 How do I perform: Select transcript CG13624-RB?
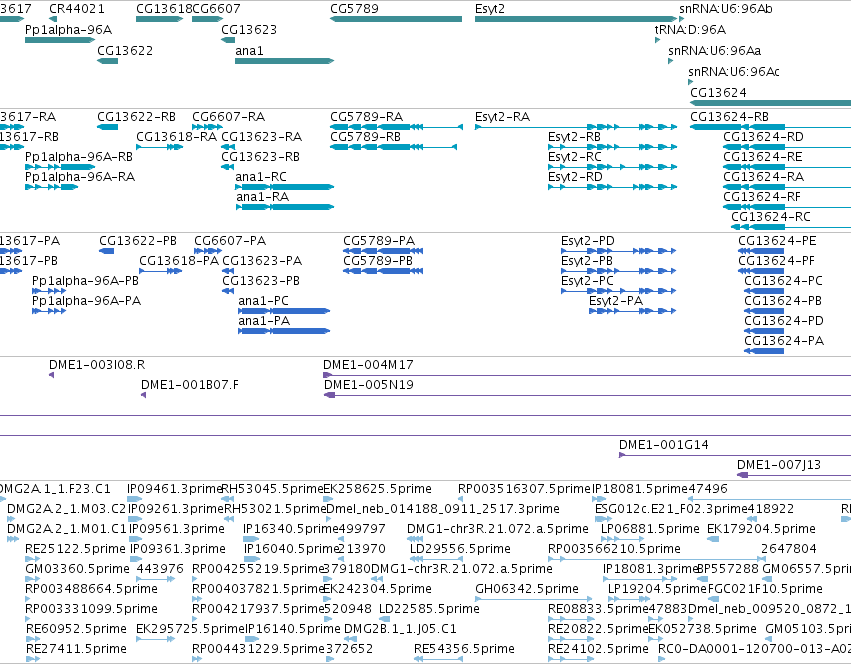point(729,117)
